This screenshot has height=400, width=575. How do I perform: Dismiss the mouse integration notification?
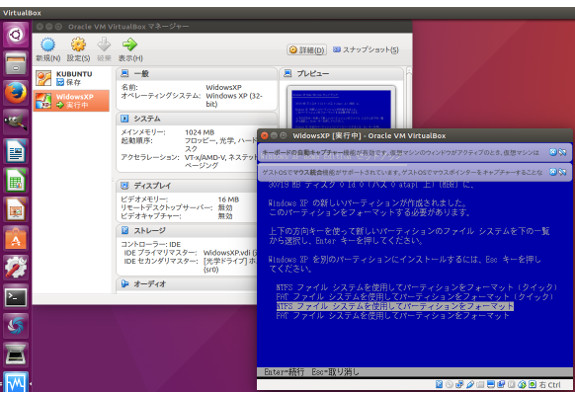tap(553, 172)
